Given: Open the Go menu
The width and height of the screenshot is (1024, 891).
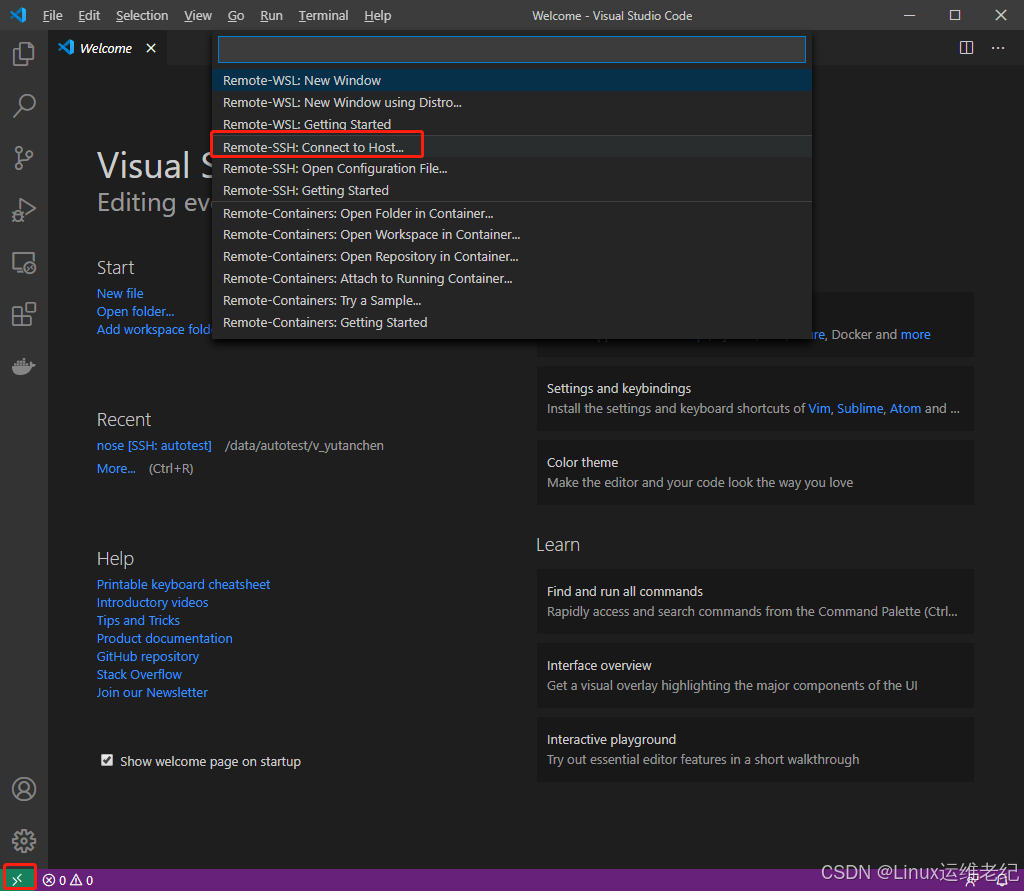Looking at the screenshot, I should [236, 15].
